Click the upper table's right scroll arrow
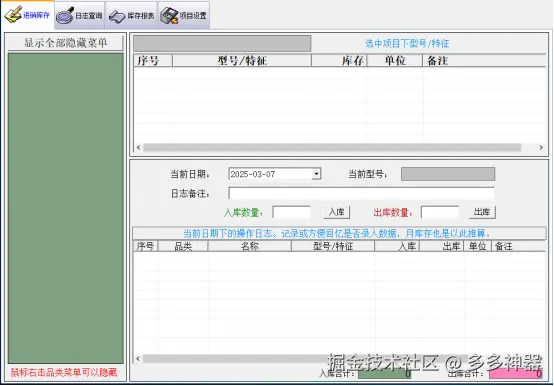Viewport: 554px width, 386px height. [x=541, y=147]
